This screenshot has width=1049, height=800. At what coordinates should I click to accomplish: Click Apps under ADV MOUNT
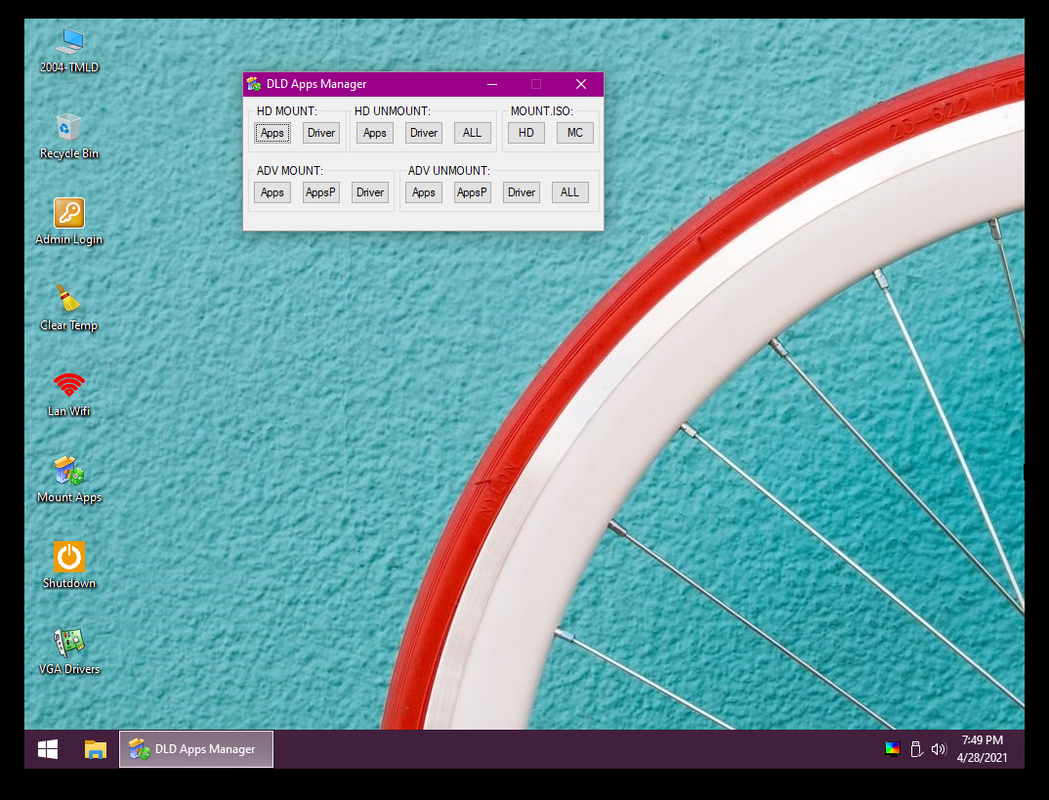tap(272, 192)
